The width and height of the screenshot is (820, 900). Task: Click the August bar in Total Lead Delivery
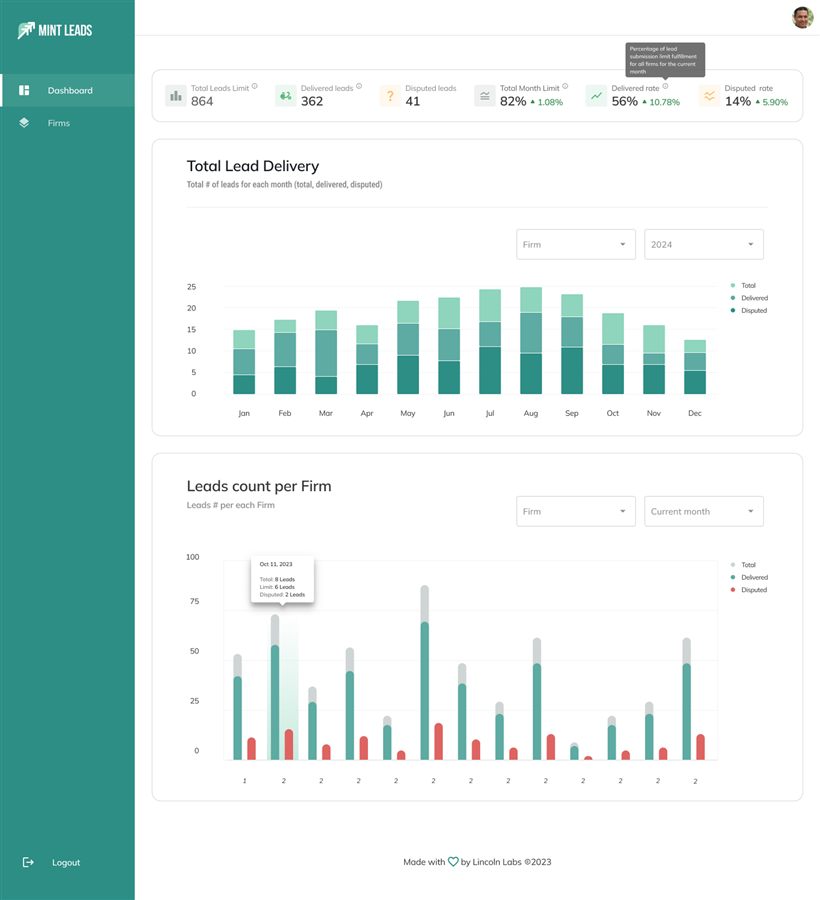(531, 340)
